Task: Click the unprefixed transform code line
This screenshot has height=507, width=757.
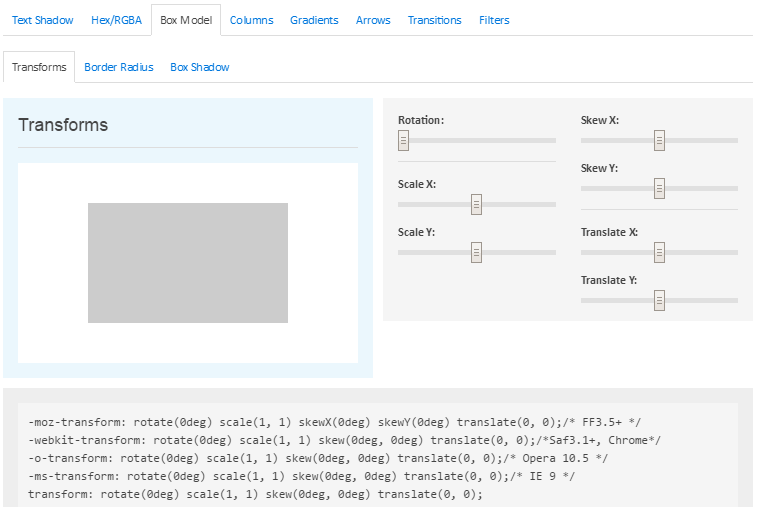Action: click(x=255, y=494)
